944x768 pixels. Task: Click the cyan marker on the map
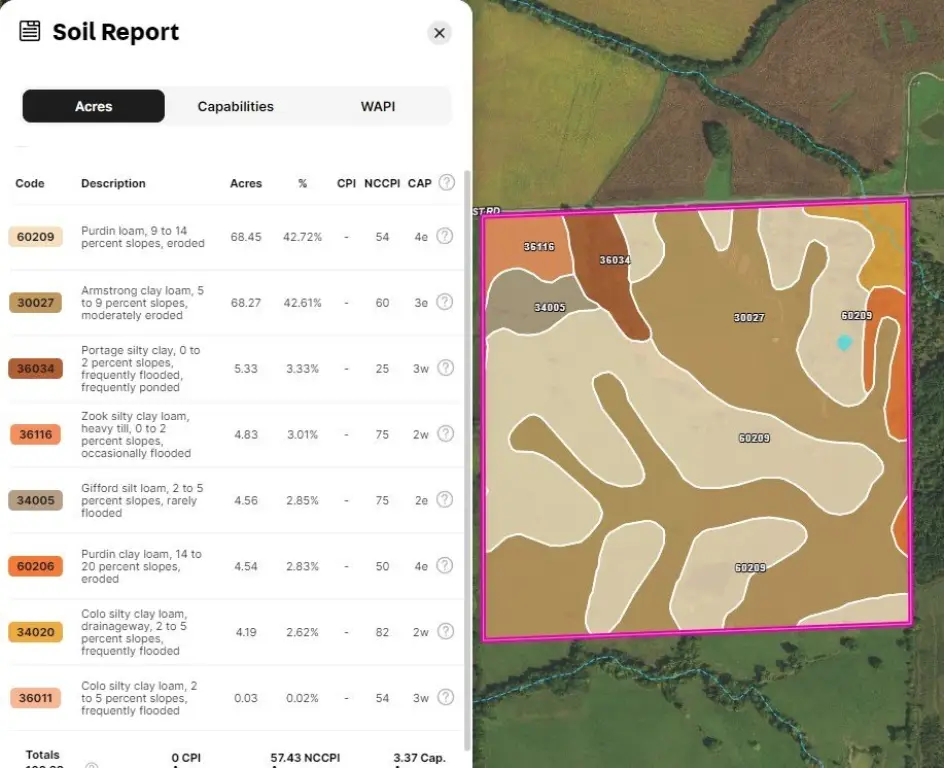tap(844, 343)
